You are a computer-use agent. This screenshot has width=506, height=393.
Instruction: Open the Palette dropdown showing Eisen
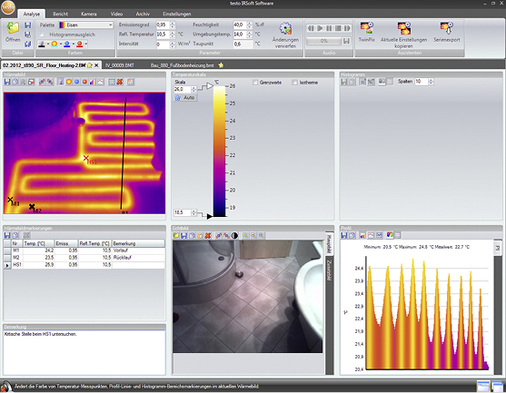[86, 25]
